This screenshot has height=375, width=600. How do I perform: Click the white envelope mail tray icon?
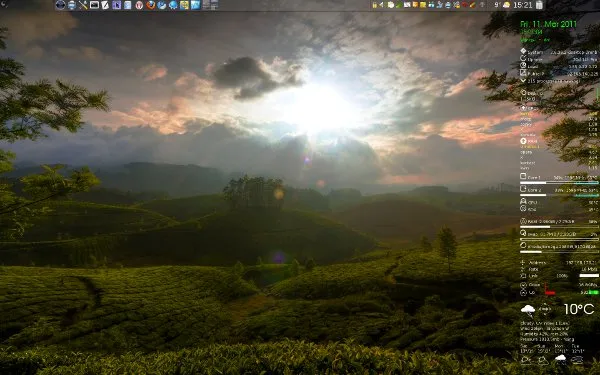pyautogui.click(x=407, y=5)
